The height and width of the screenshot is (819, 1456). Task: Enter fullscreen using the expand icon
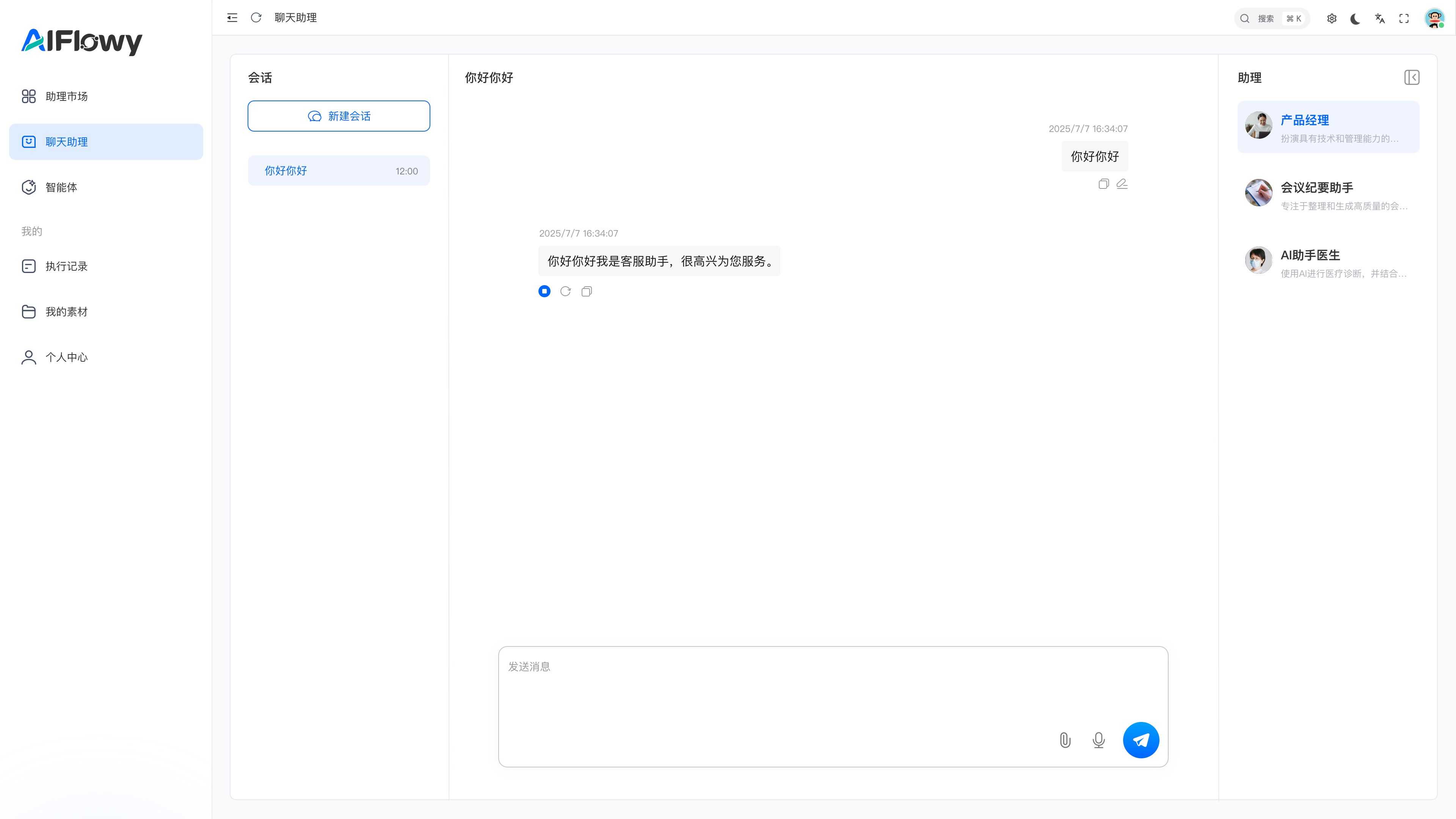pyautogui.click(x=1404, y=18)
